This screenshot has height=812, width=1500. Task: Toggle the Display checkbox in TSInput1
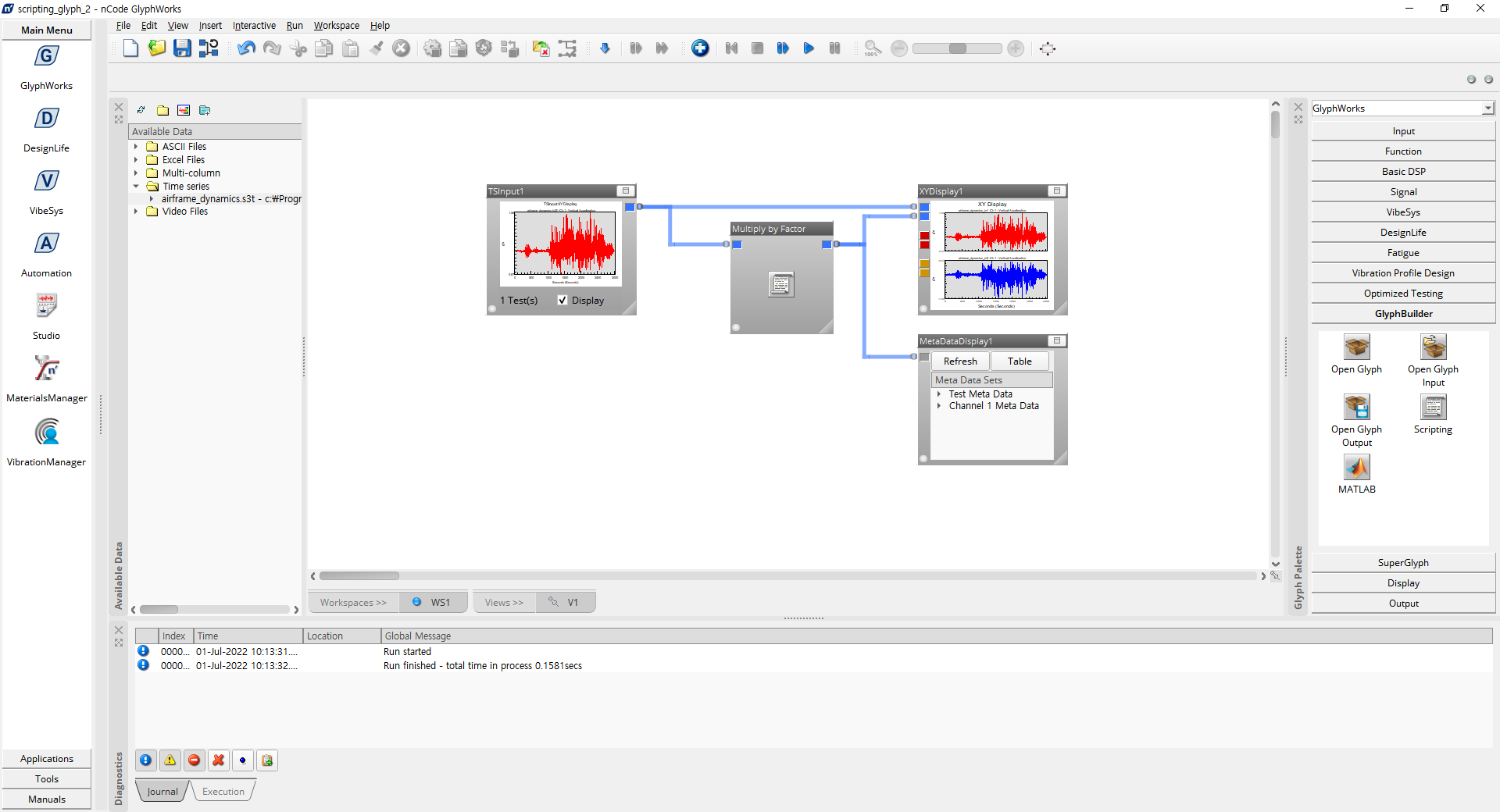tap(562, 301)
